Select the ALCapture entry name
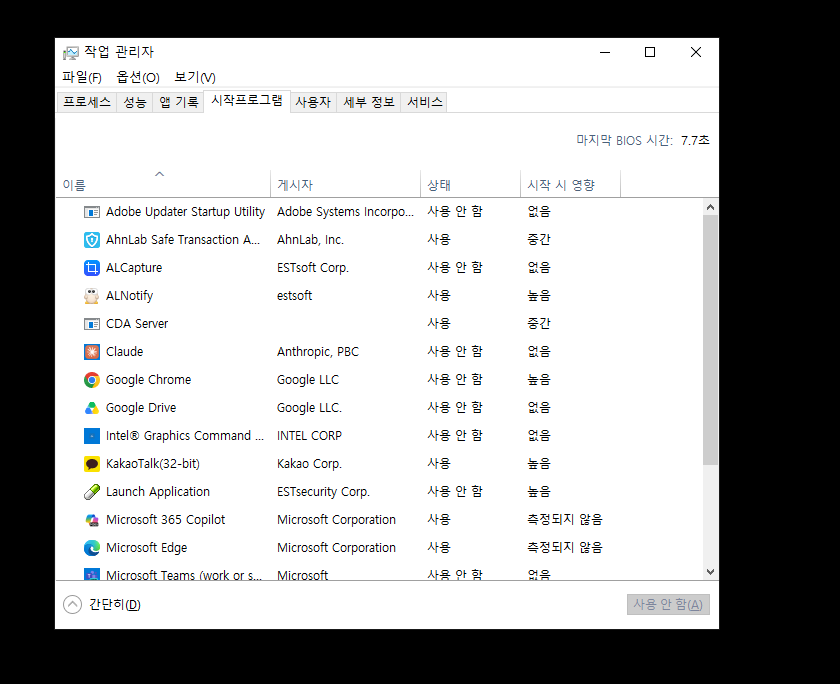The width and height of the screenshot is (840, 684). click(x=134, y=268)
